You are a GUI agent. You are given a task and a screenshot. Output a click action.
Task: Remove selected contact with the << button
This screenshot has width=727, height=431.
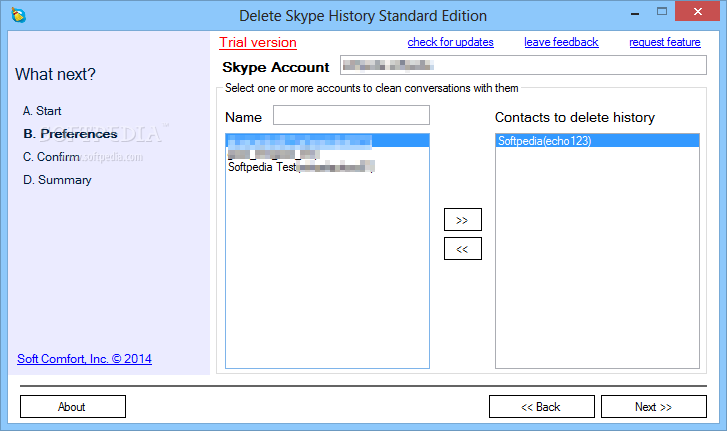click(463, 248)
